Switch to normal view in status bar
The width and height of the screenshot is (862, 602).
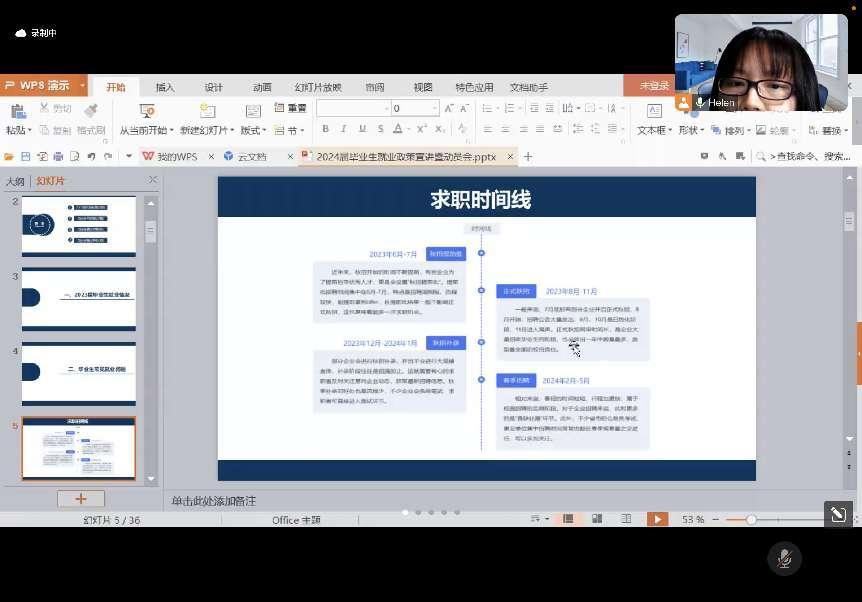tap(568, 519)
